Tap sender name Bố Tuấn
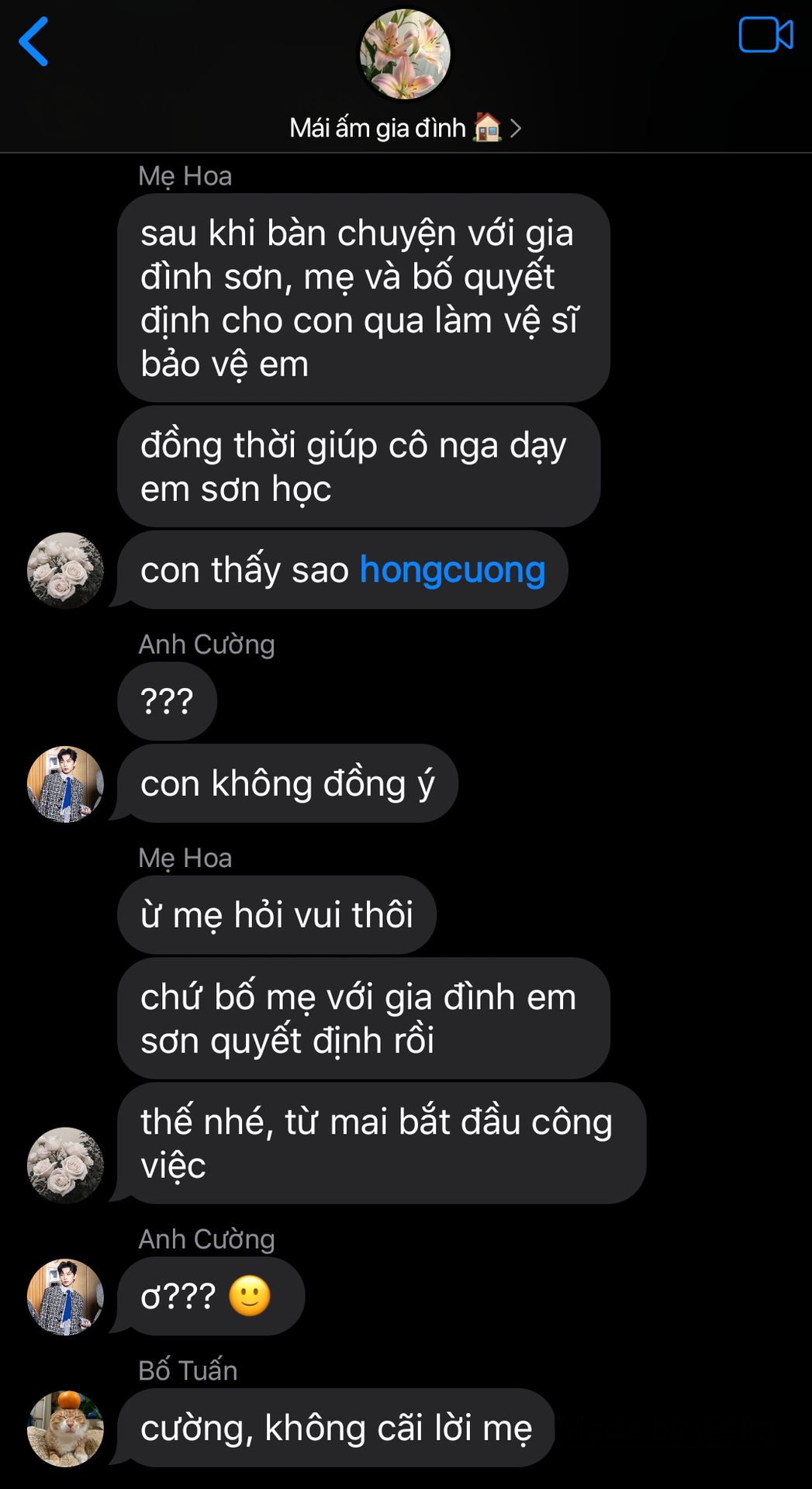Screen dimensions: 812x1489 (188, 1370)
